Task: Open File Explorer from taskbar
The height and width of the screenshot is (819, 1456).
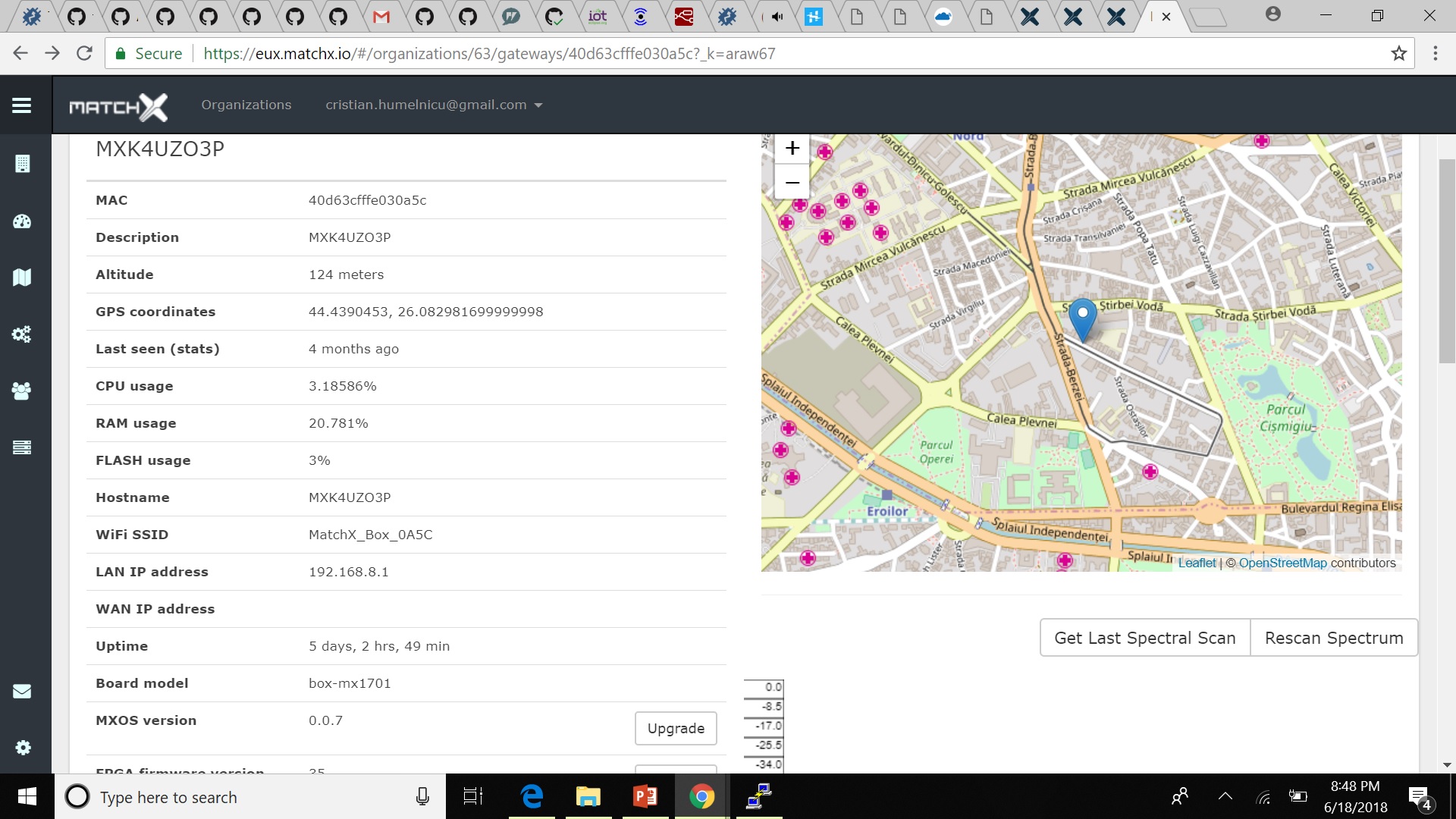Action: 588,796
